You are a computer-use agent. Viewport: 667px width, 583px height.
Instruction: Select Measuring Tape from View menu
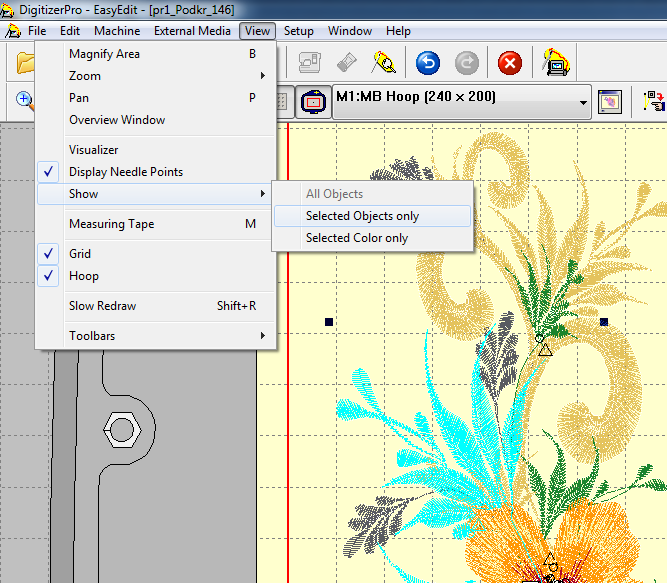[x=111, y=224]
